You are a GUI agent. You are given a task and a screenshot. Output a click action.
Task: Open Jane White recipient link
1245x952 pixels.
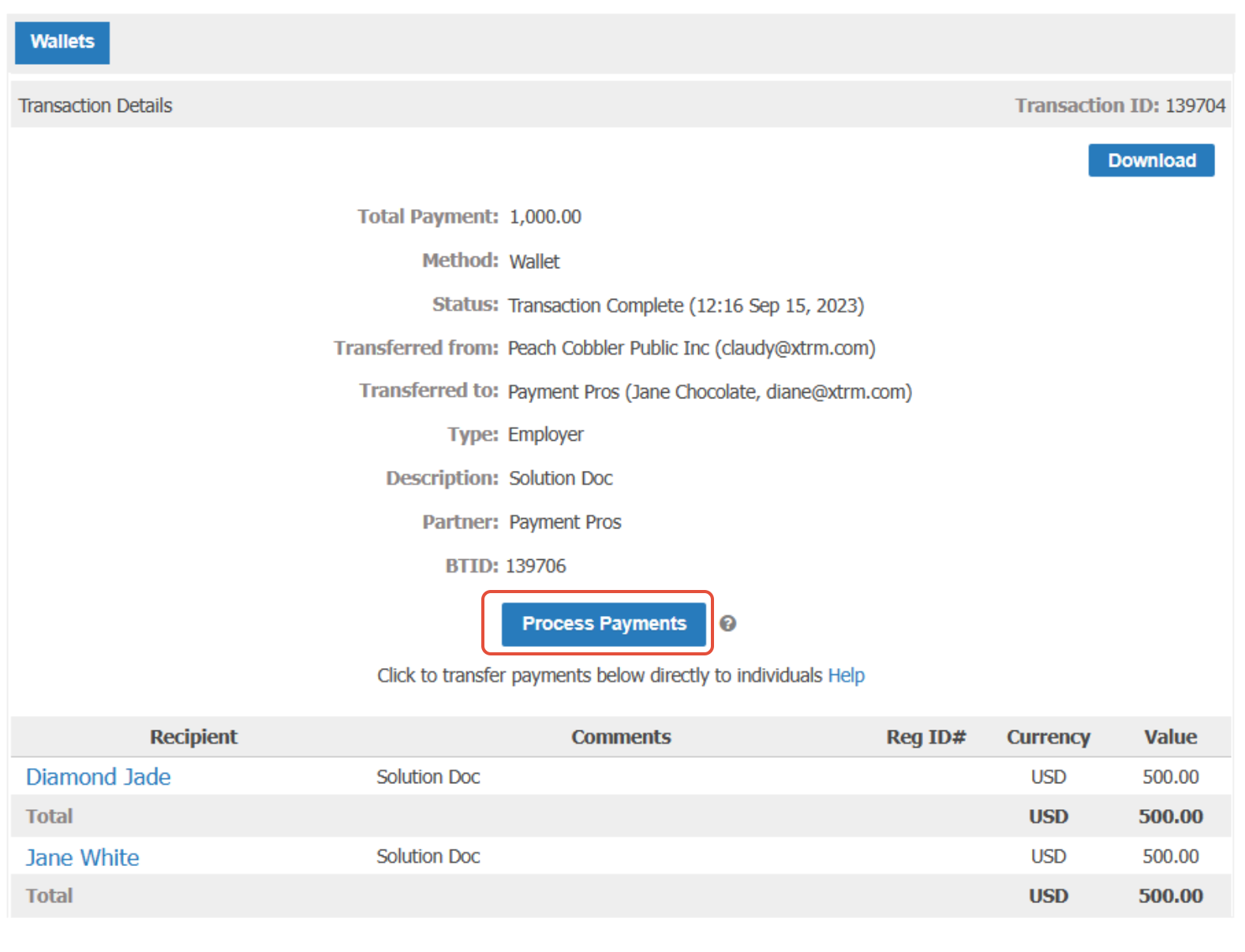point(83,857)
